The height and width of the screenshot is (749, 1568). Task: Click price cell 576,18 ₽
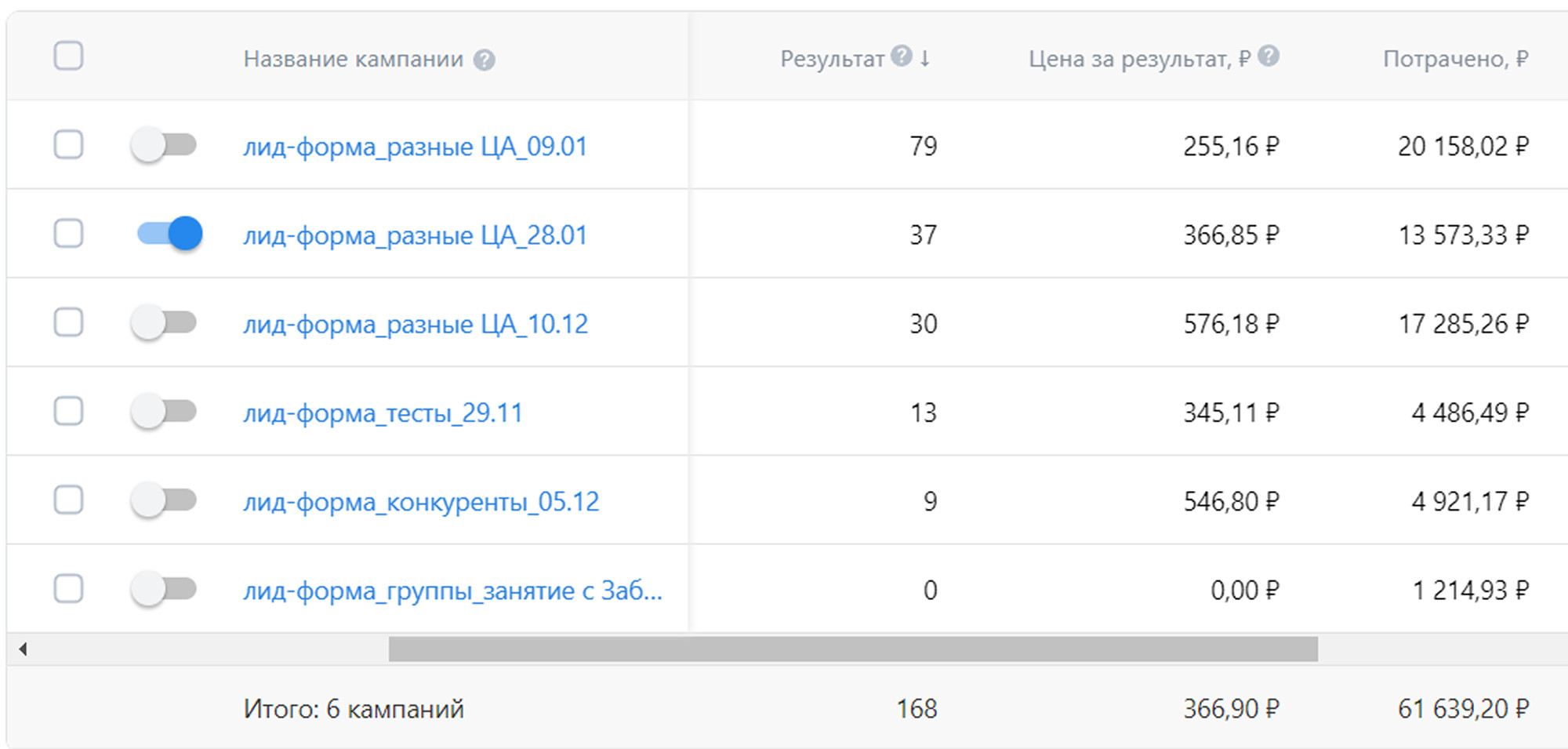pos(1231,323)
